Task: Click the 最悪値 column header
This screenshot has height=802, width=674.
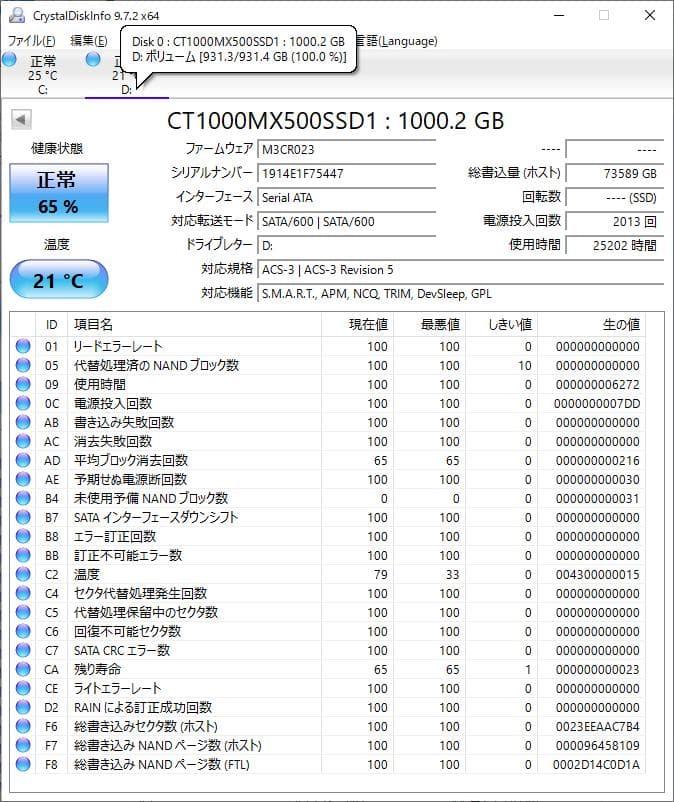Action: tap(430, 324)
